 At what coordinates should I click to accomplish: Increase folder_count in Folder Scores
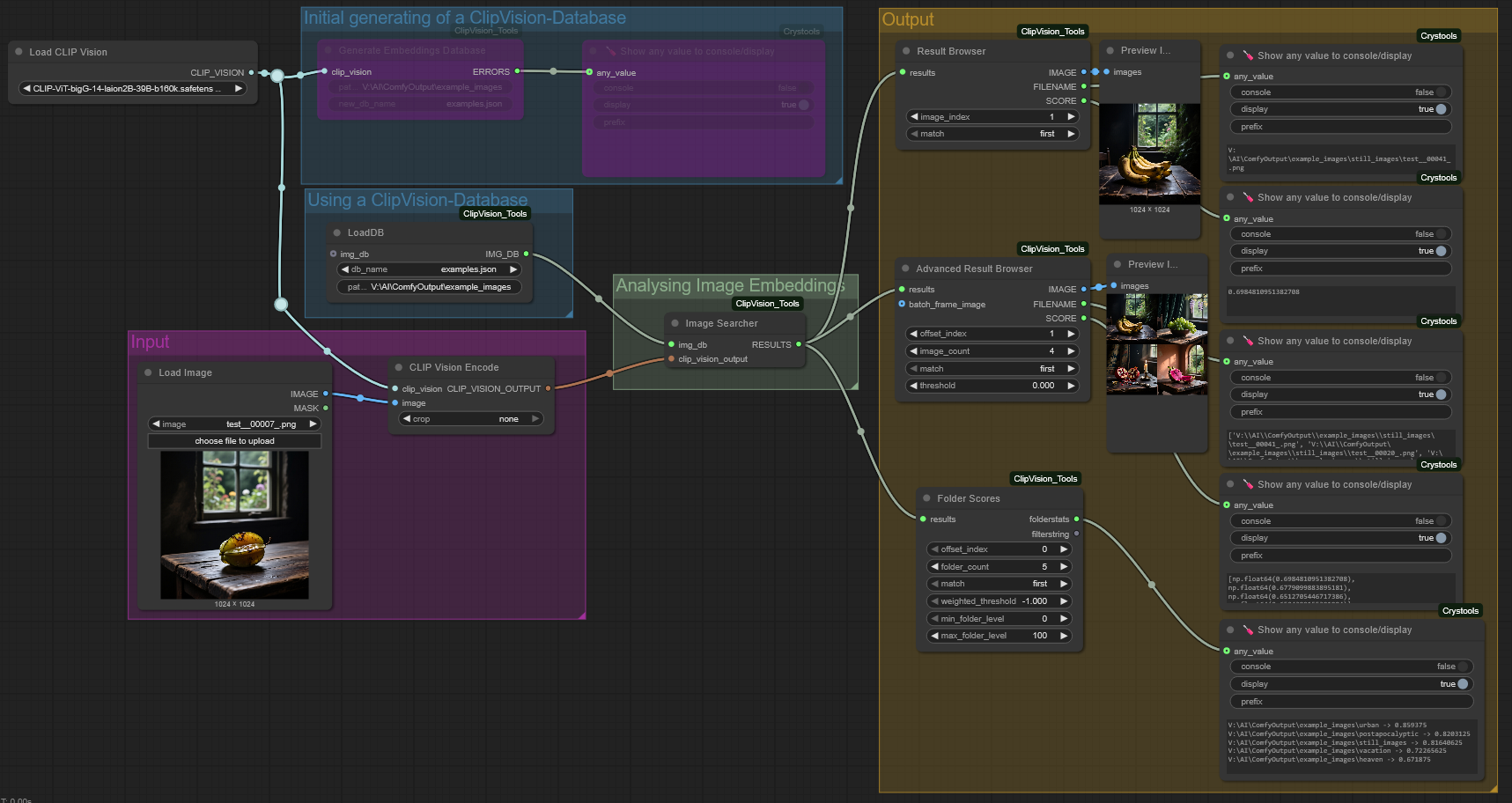pos(1063,566)
